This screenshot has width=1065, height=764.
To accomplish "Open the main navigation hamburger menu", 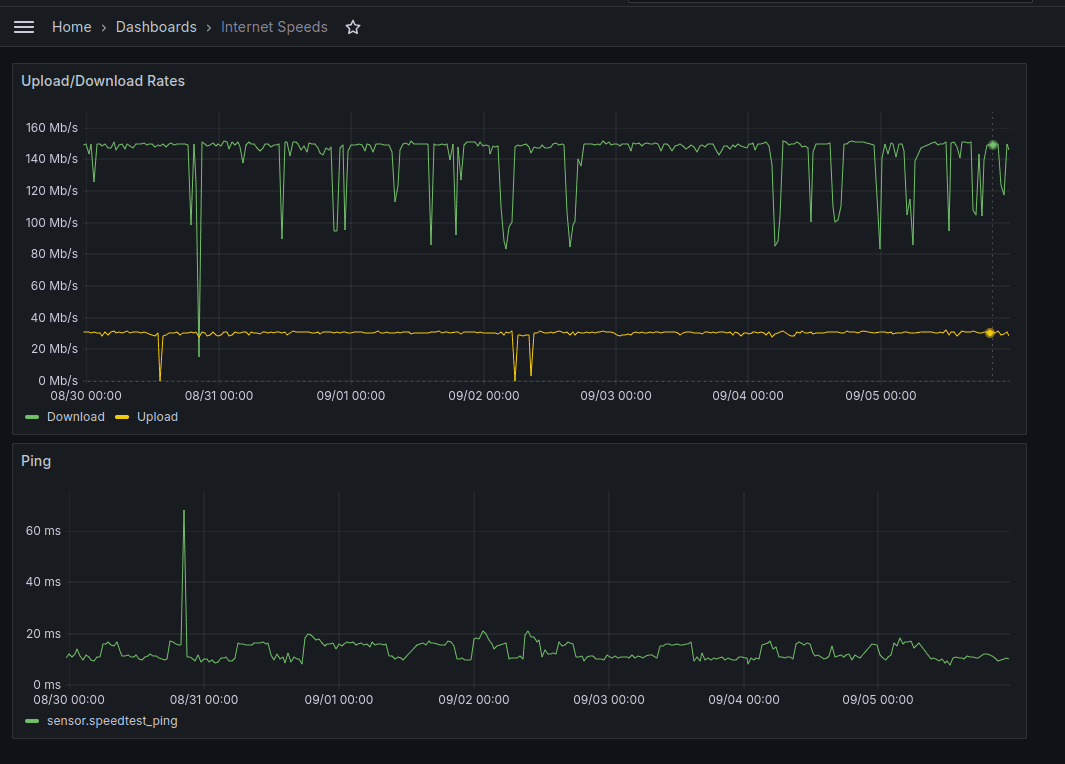I will pos(23,27).
